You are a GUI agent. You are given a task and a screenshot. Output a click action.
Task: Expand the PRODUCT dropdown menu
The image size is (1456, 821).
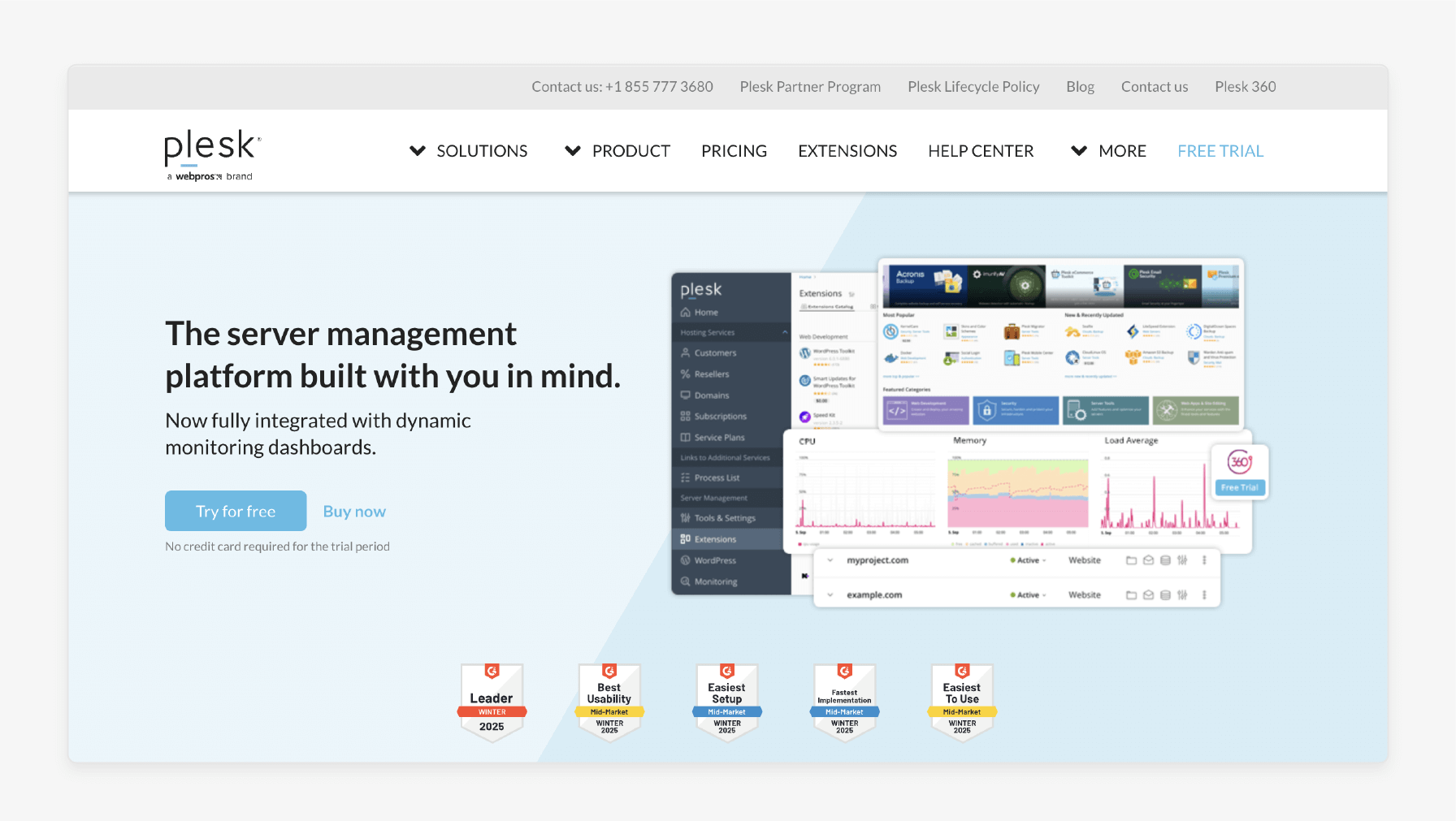[x=617, y=151]
